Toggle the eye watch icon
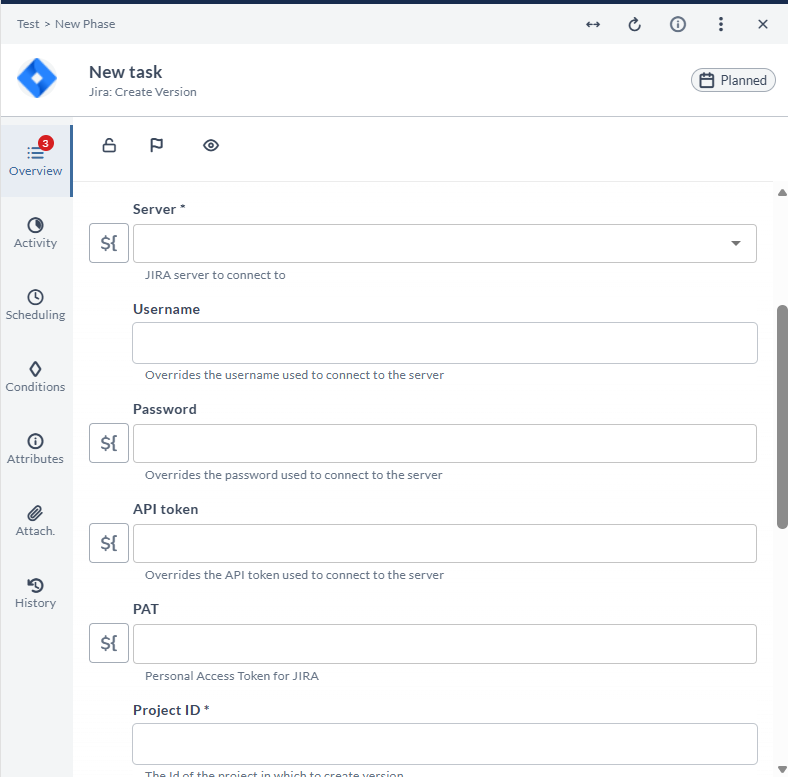The height and width of the screenshot is (777, 788). coord(211,145)
